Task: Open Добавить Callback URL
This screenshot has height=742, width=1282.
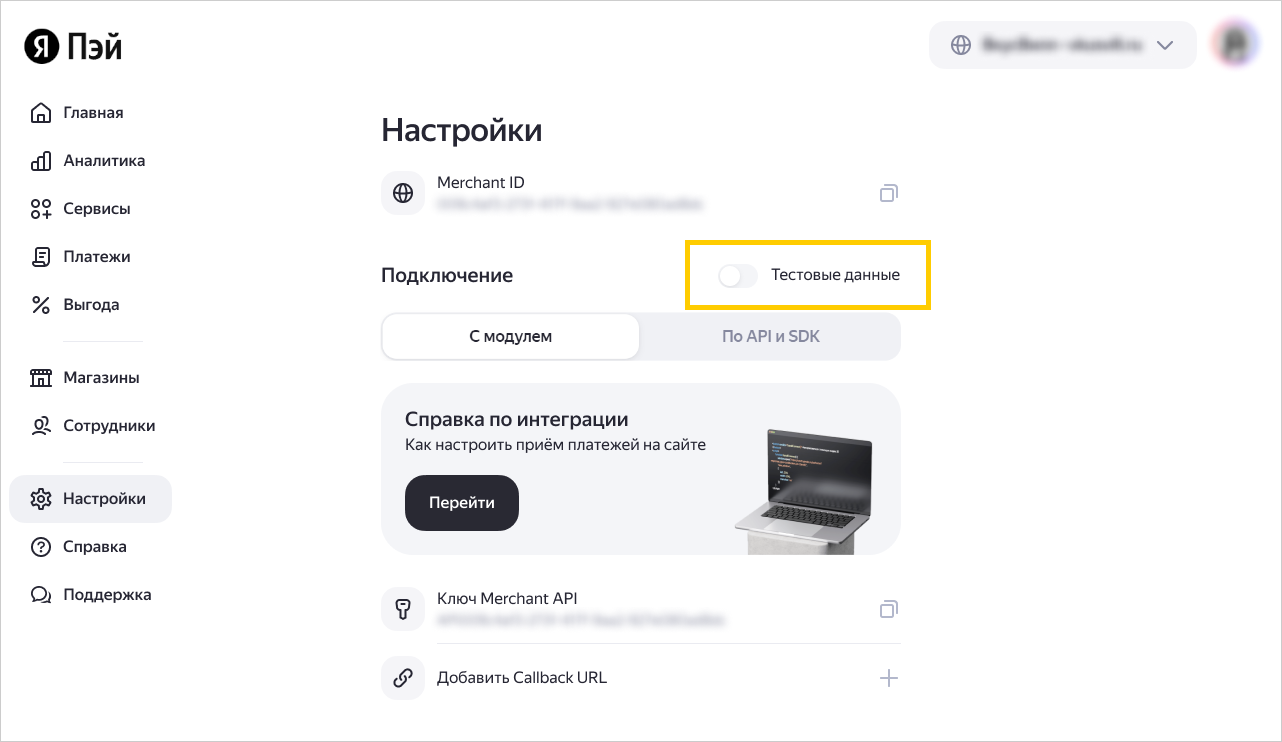Action: (641, 678)
